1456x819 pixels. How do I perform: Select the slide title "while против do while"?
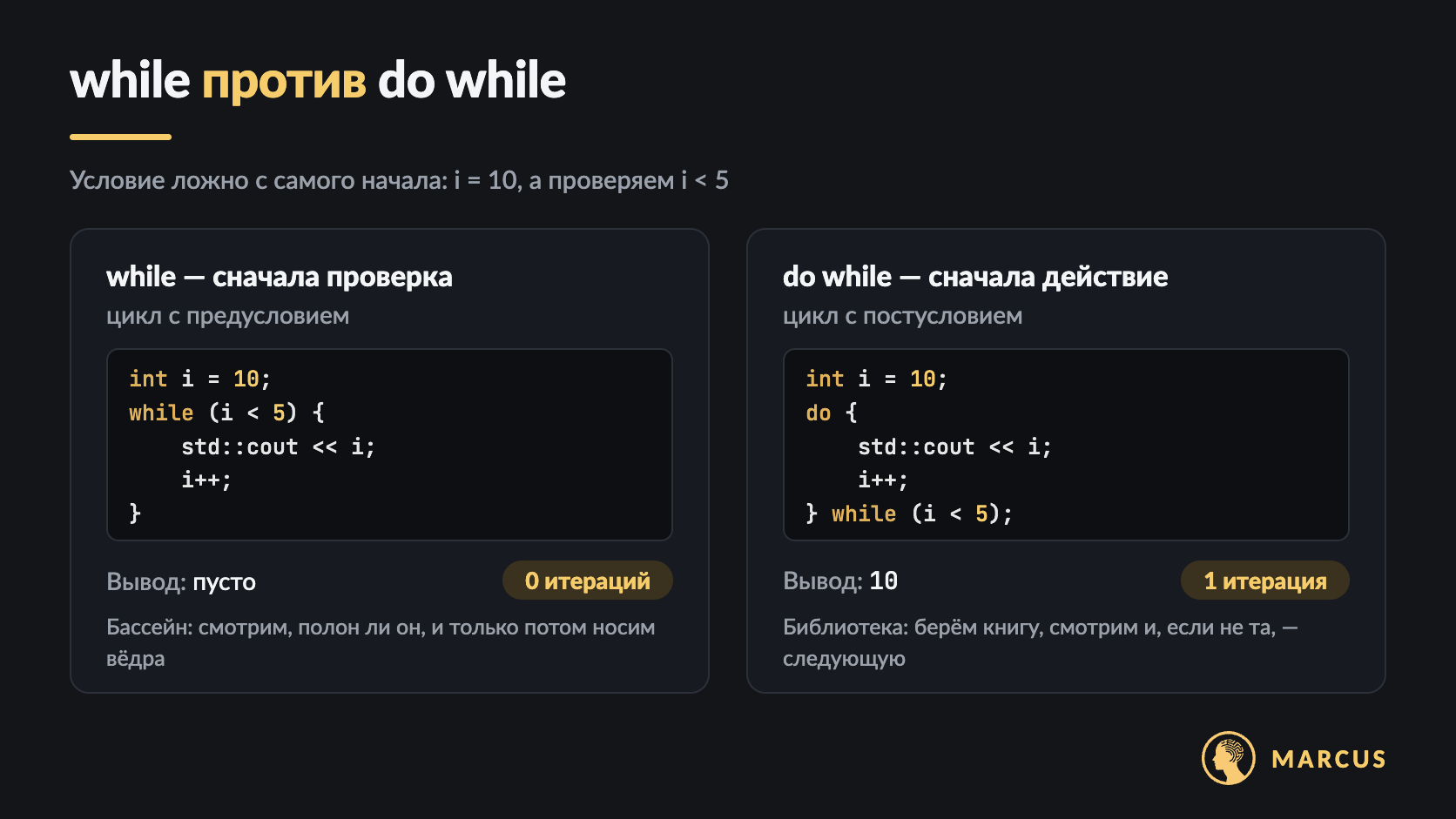[x=318, y=81]
